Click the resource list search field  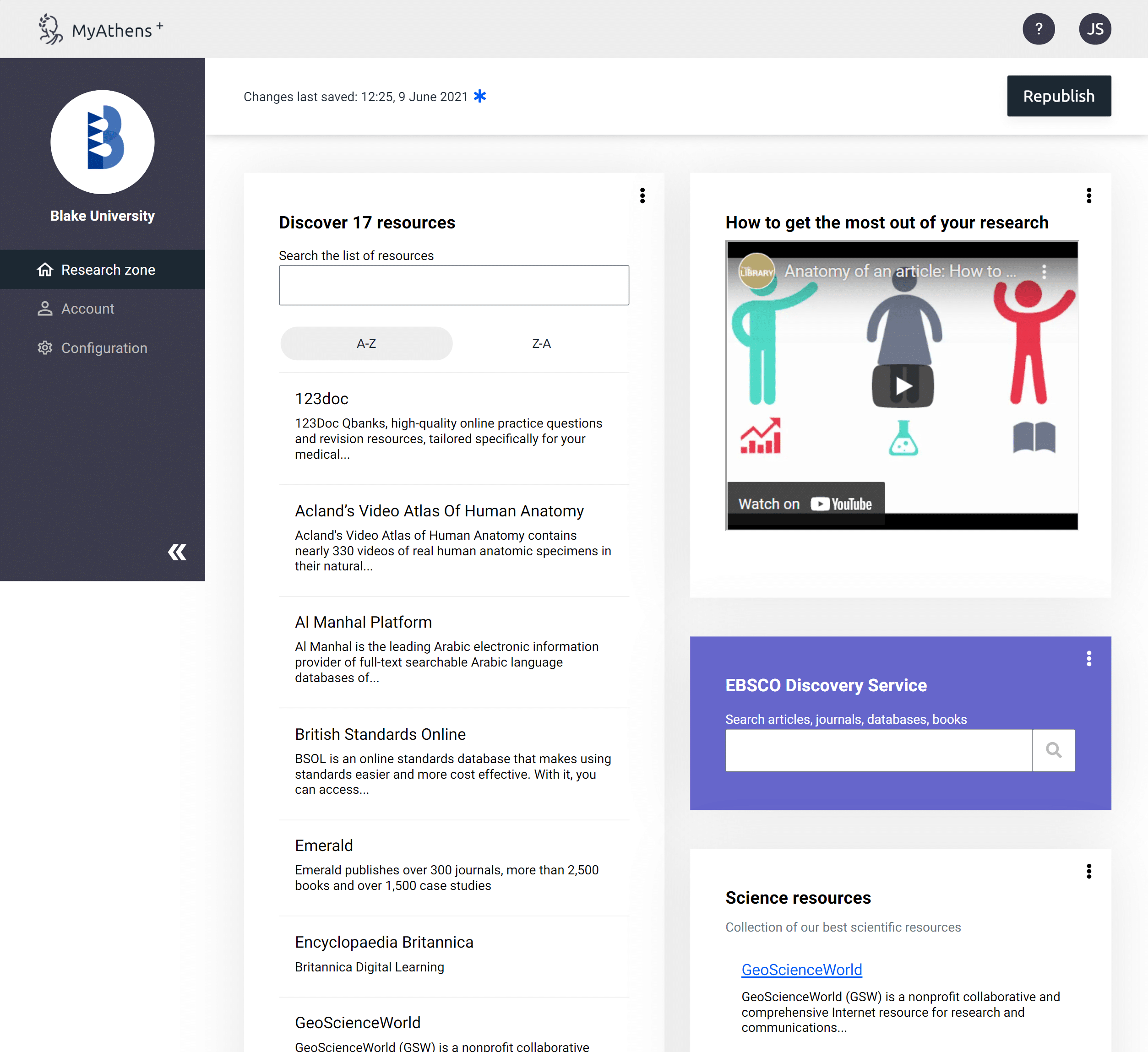(x=454, y=285)
